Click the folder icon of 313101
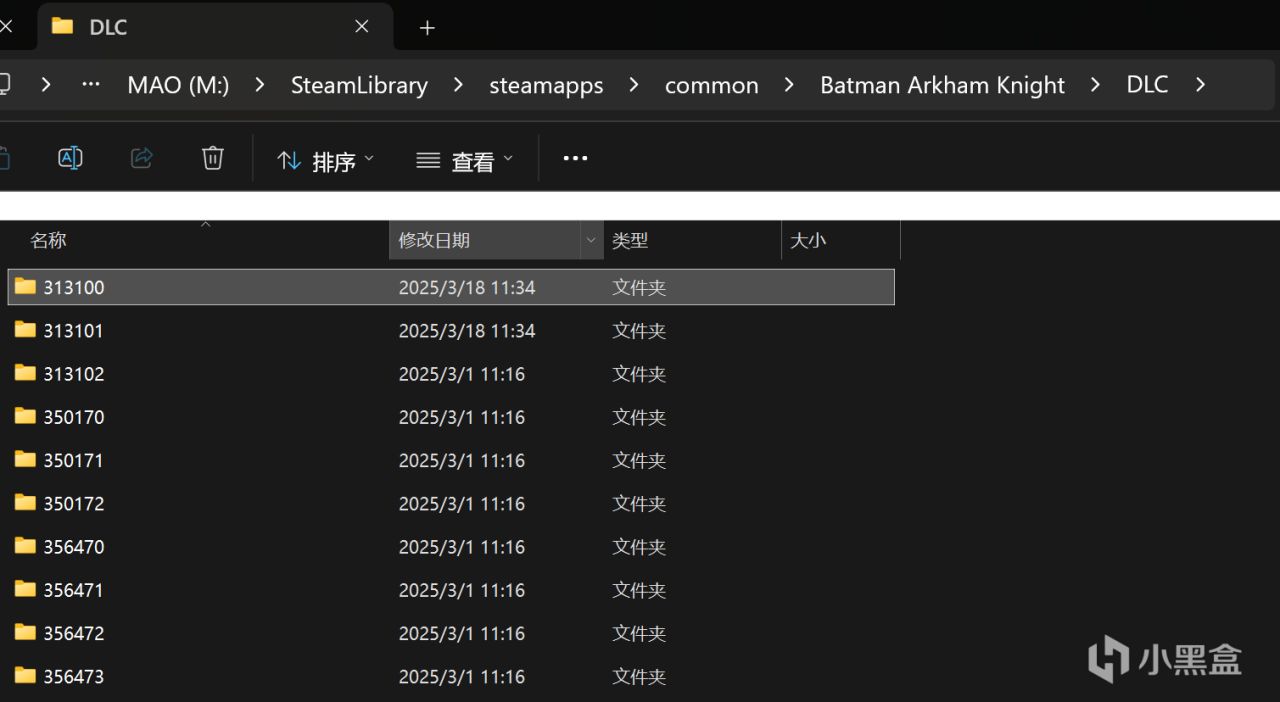This screenshot has height=702, width=1280. pos(25,329)
